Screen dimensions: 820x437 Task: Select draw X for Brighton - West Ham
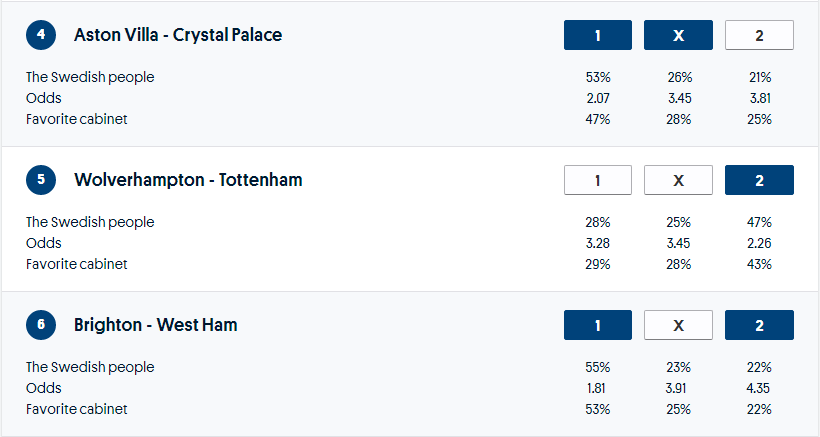coord(678,325)
